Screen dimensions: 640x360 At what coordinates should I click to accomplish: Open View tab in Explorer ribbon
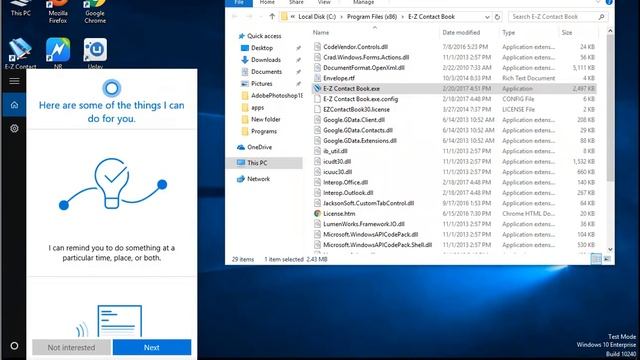point(324,2)
